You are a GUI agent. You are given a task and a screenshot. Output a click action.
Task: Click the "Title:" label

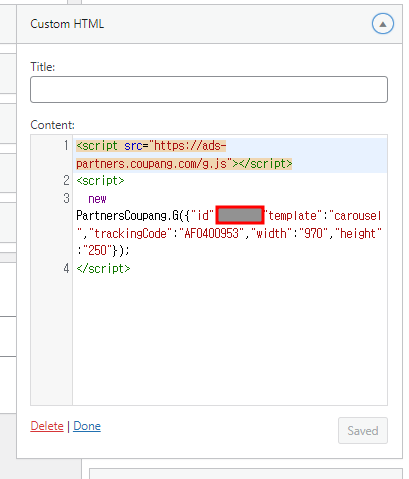(43, 67)
